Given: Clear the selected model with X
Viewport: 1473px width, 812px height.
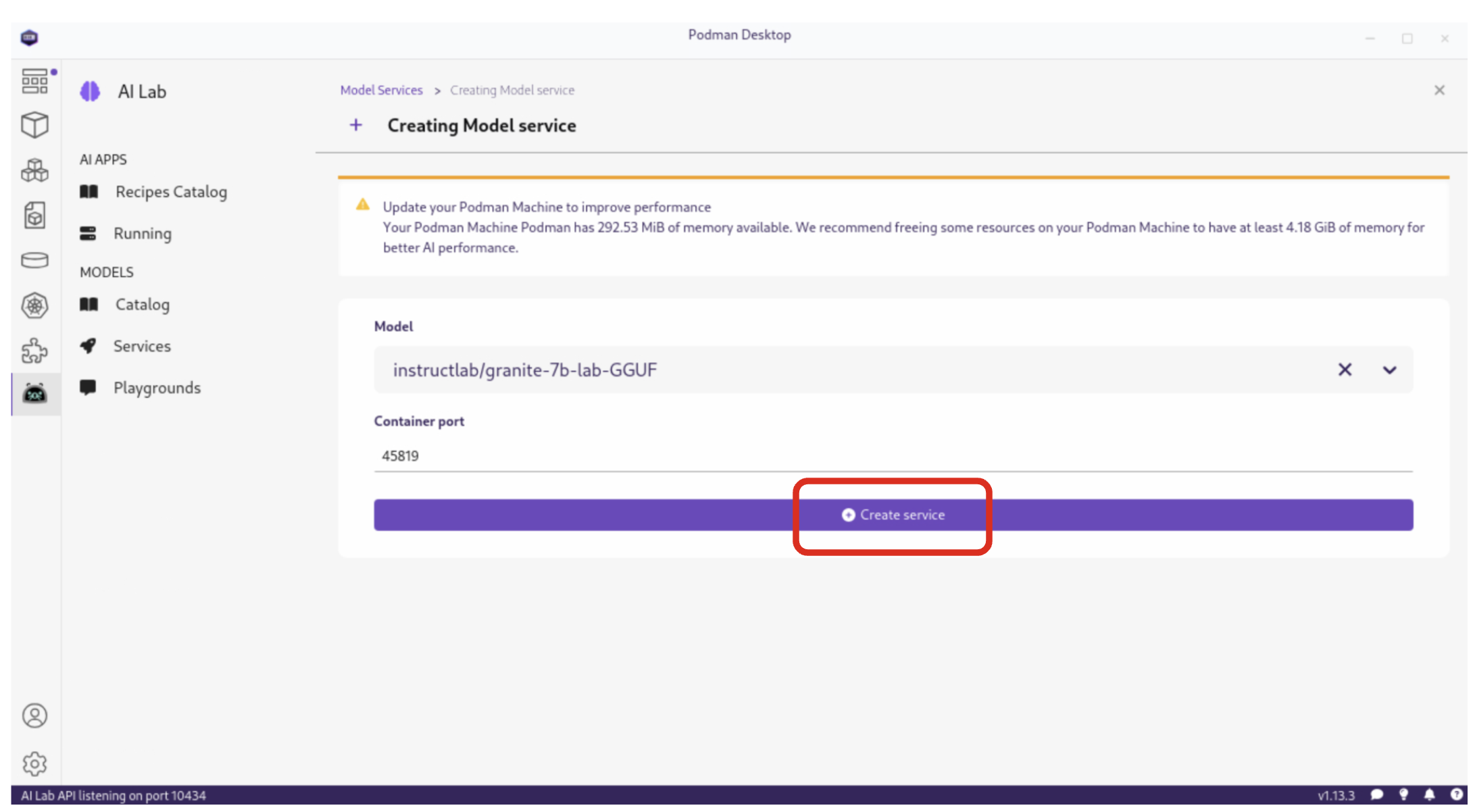Looking at the screenshot, I should [x=1345, y=370].
